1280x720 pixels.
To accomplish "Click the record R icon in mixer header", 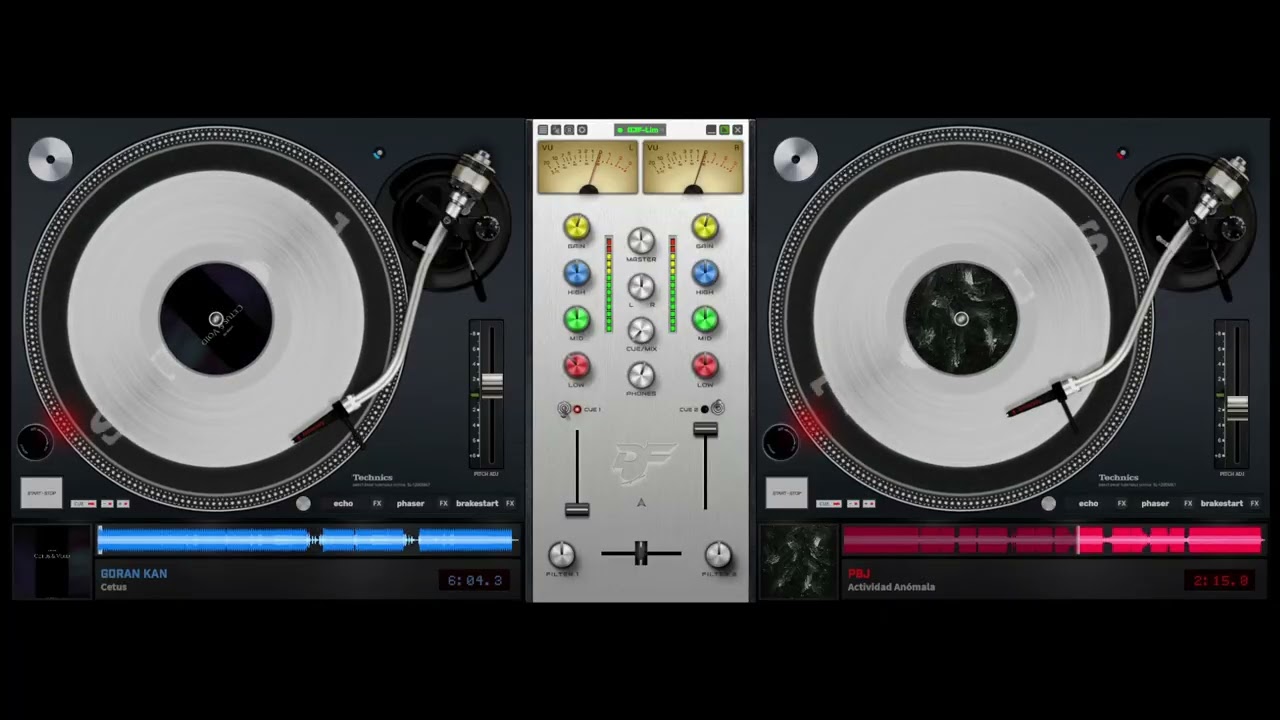I will pyautogui.click(x=569, y=130).
